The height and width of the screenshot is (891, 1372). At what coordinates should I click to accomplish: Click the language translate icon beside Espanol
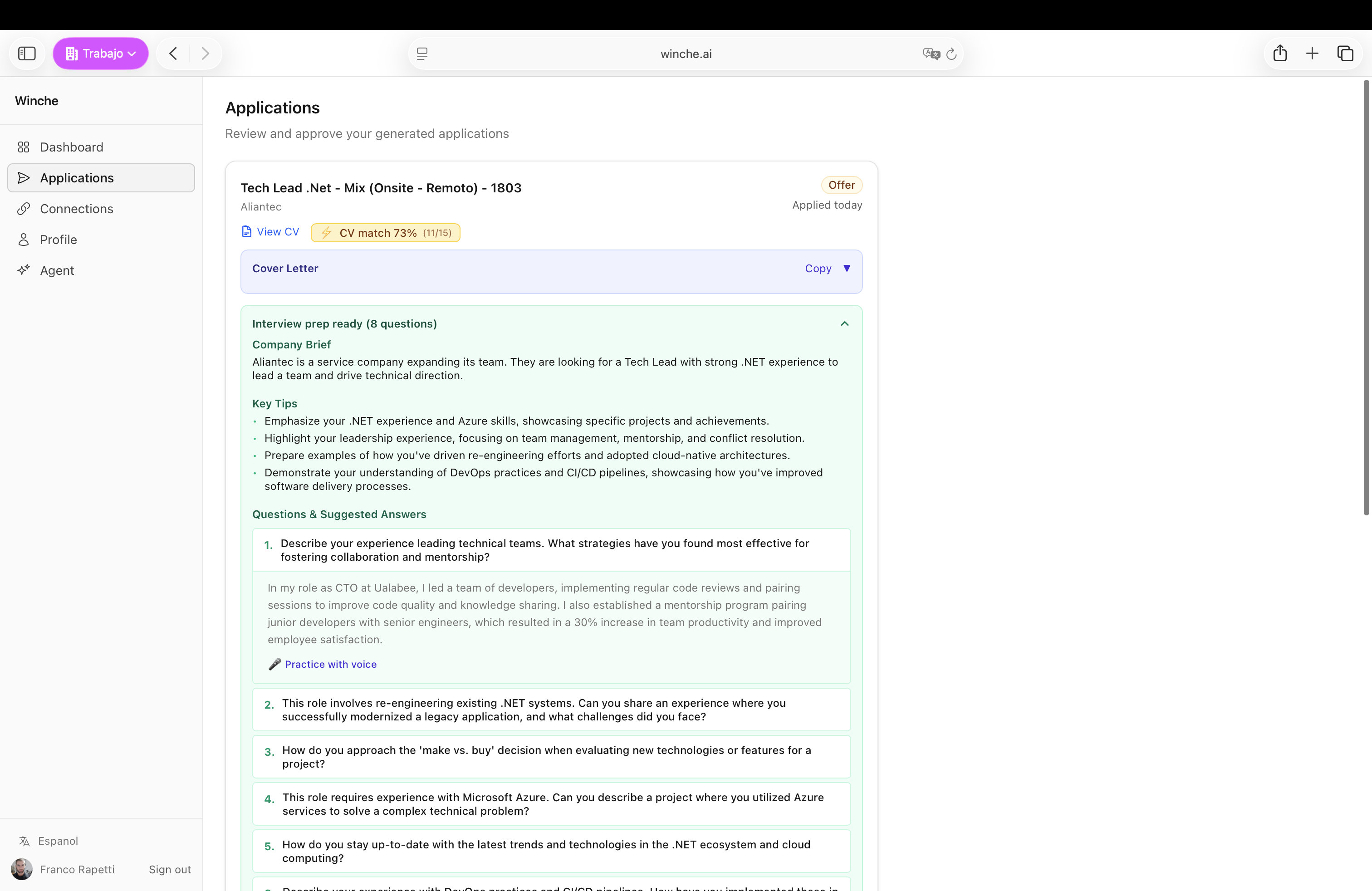[x=24, y=841]
